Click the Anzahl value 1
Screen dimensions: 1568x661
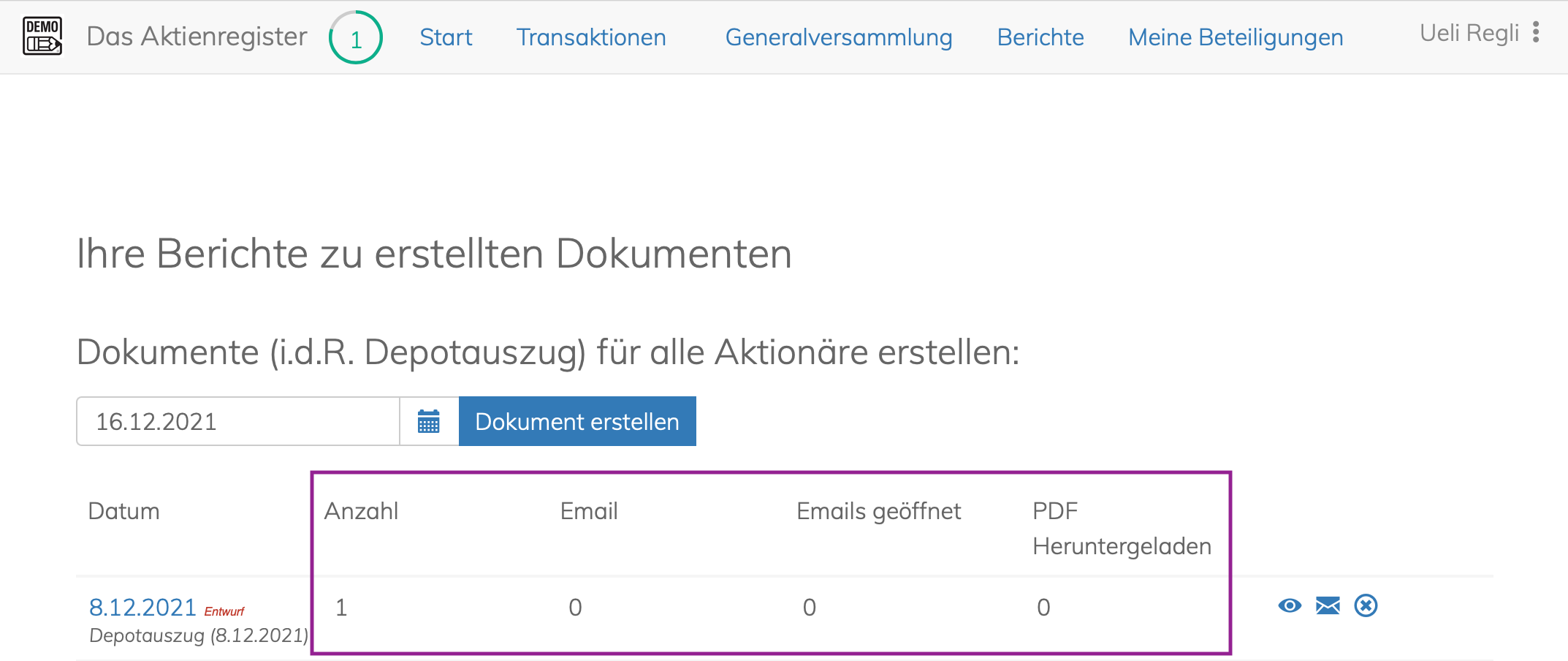click(x=341, y=608)
